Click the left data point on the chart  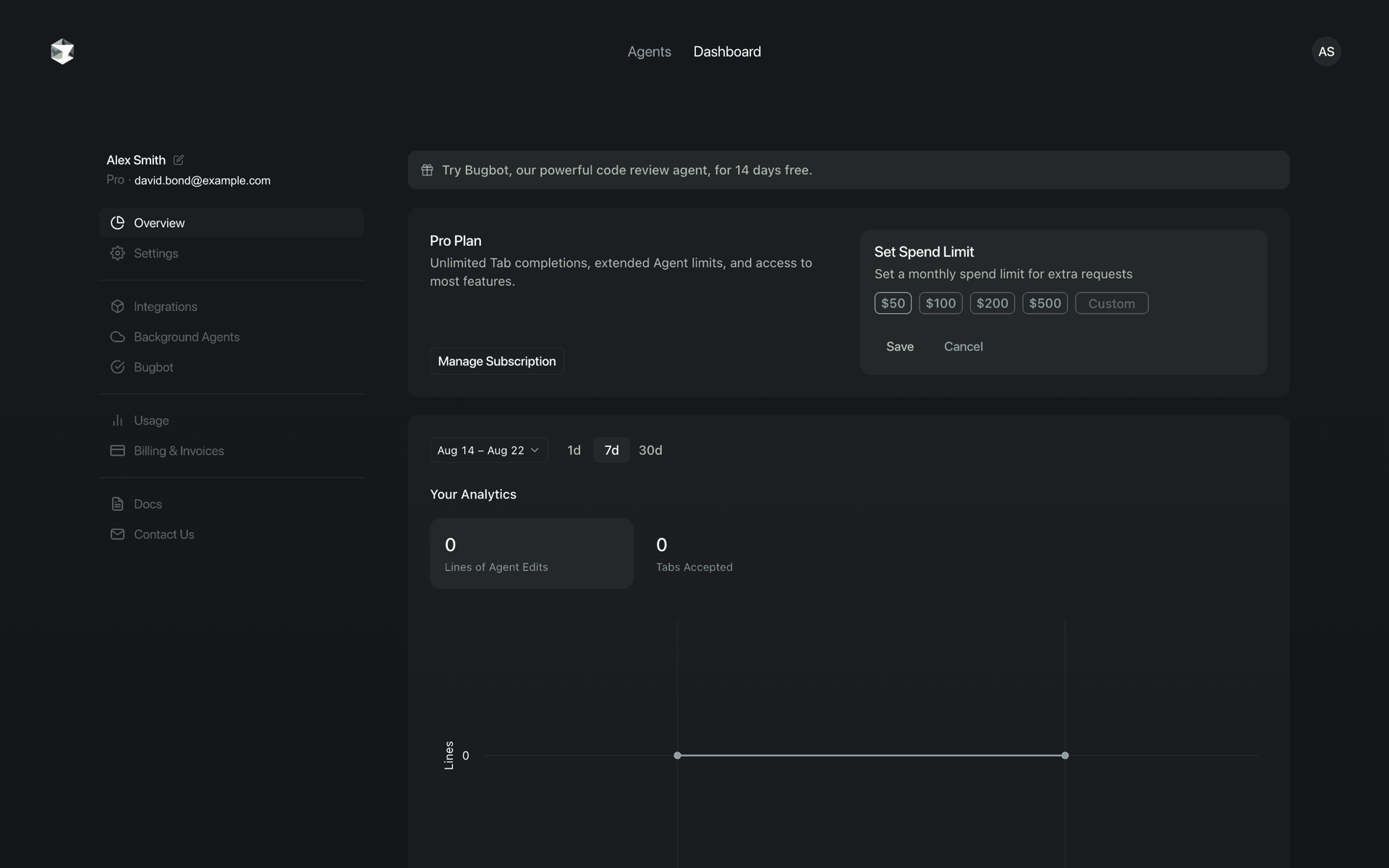(x=677, y=755)
